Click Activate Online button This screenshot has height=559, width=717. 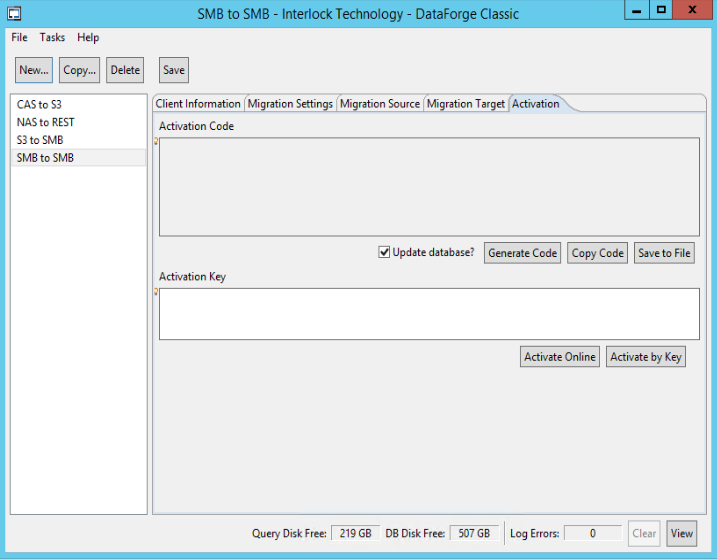coord(560,357)
